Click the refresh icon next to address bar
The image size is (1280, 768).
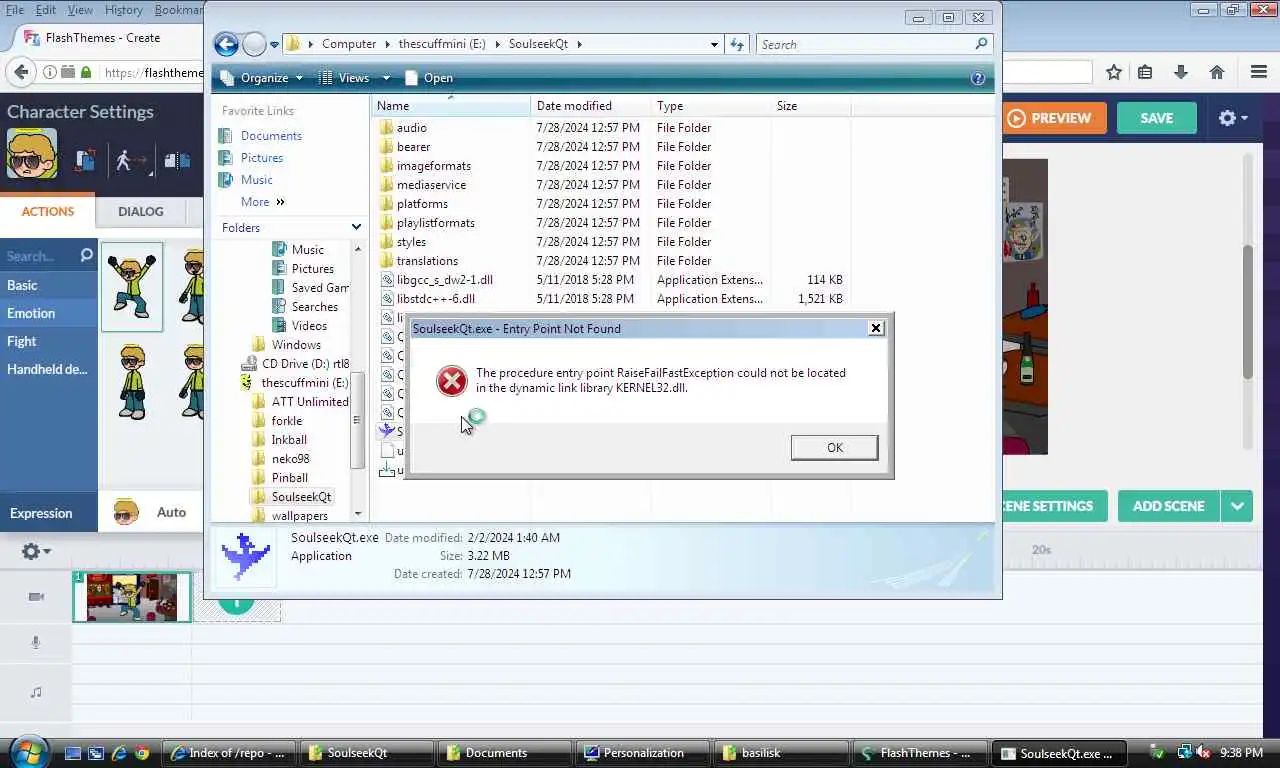(x=737, y=44)
